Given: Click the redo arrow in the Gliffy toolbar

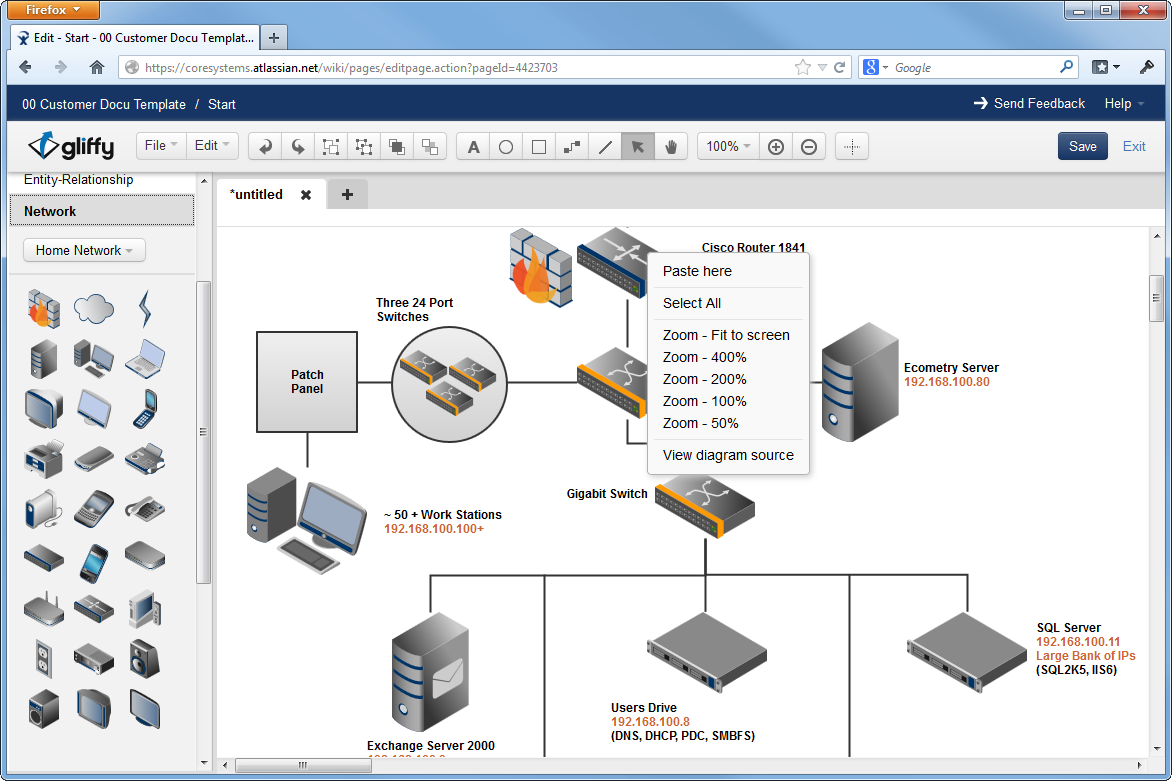Looking at the screenshot, I should (x=297, y=146).
